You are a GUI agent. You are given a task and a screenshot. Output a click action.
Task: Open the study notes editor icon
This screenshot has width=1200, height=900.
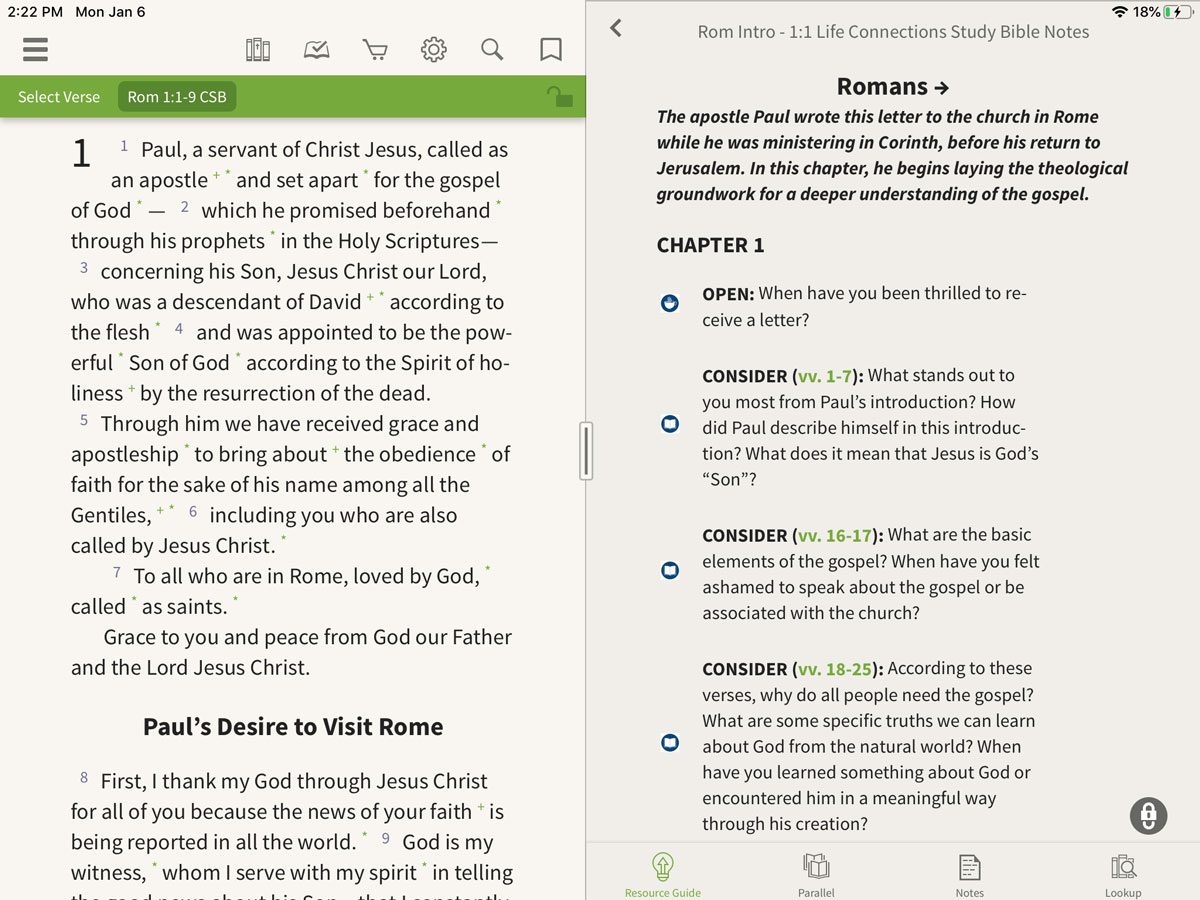click(x=316, y=49)
